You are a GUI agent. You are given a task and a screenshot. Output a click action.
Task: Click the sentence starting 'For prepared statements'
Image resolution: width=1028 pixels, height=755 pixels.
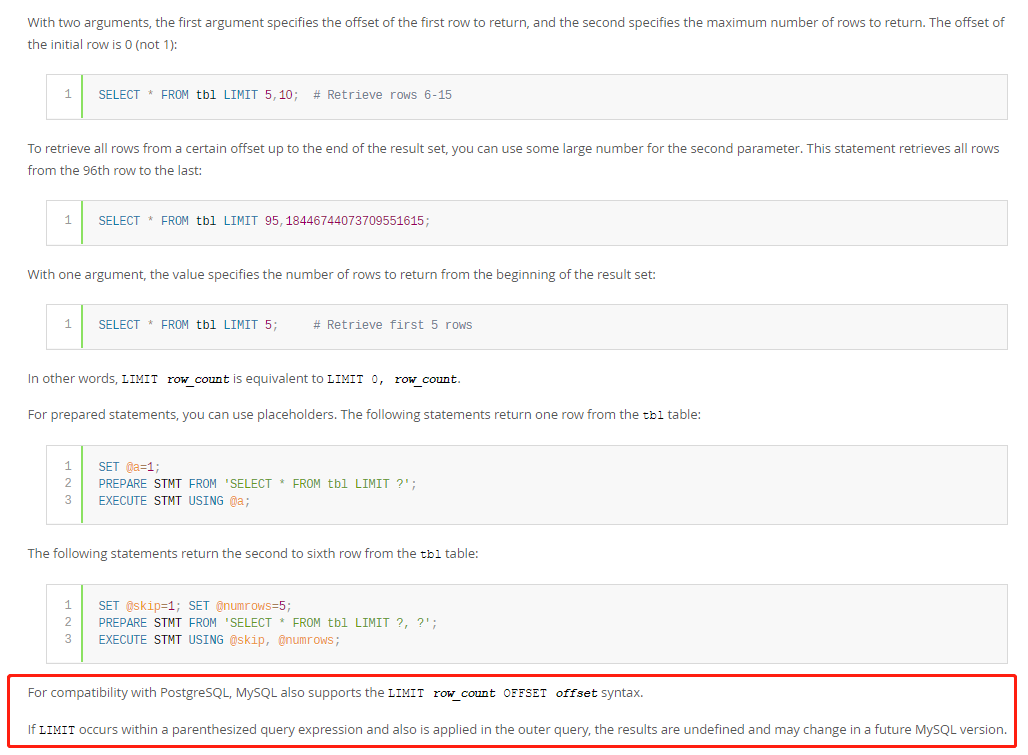364,415
